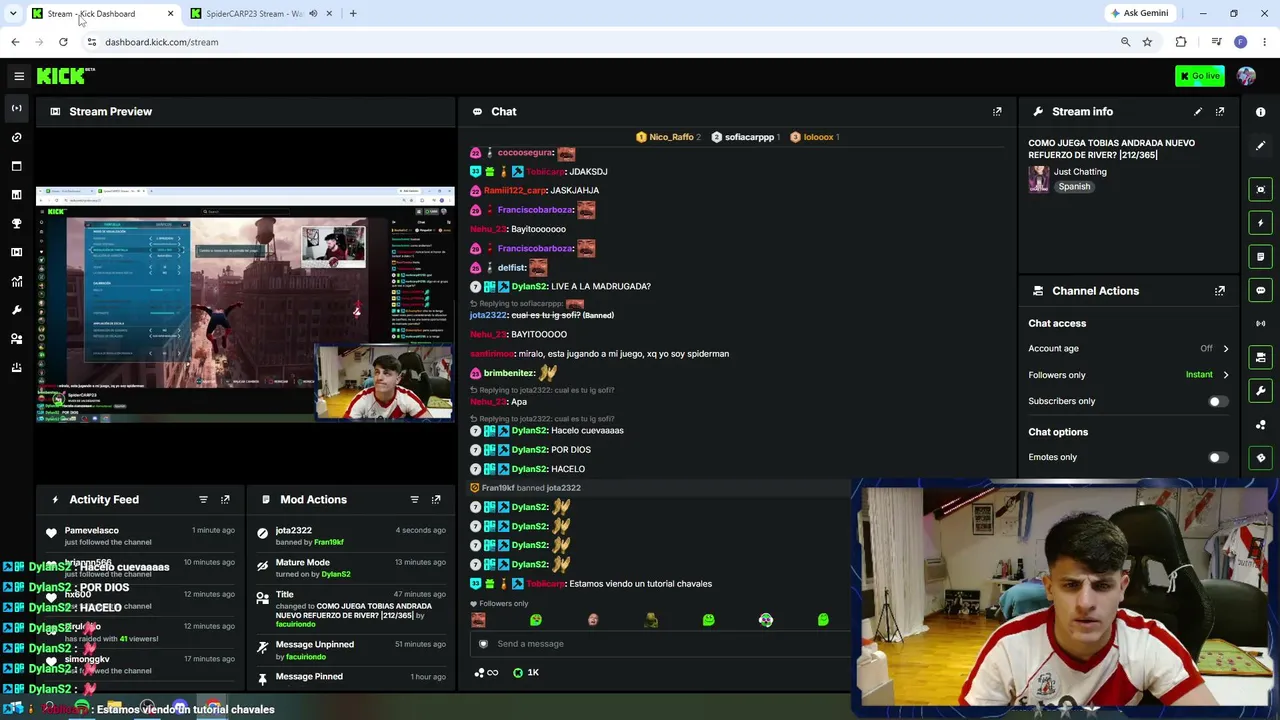Pop out the Stream info panel
The width and height of the screenshot is (1280, 720).
[1220, 112]
